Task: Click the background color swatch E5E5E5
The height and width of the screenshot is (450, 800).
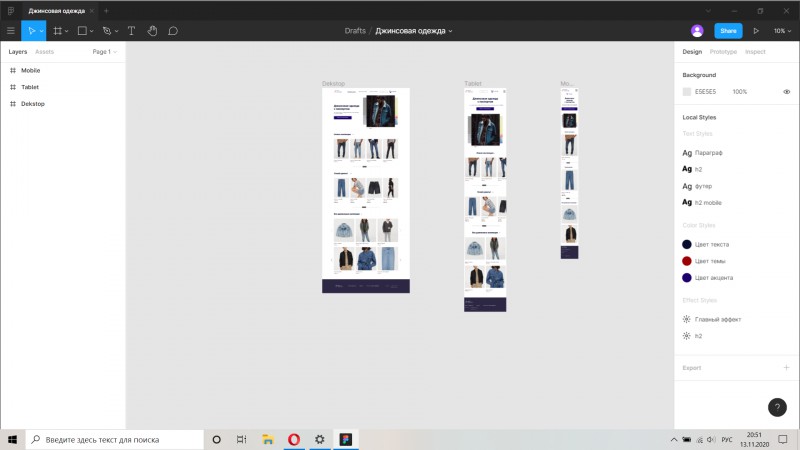Action: click(687, 92)
